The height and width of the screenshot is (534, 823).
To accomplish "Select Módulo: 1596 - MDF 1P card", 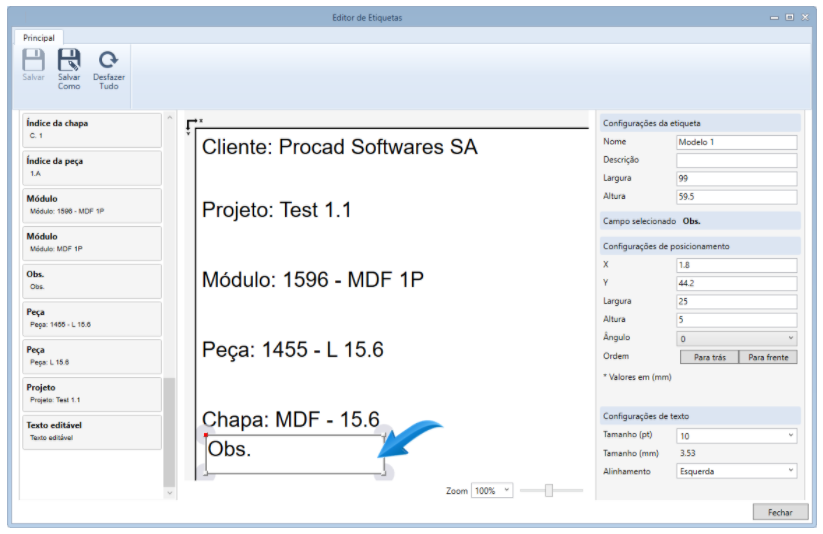I will pyautogui.click(x=92, y=206).
